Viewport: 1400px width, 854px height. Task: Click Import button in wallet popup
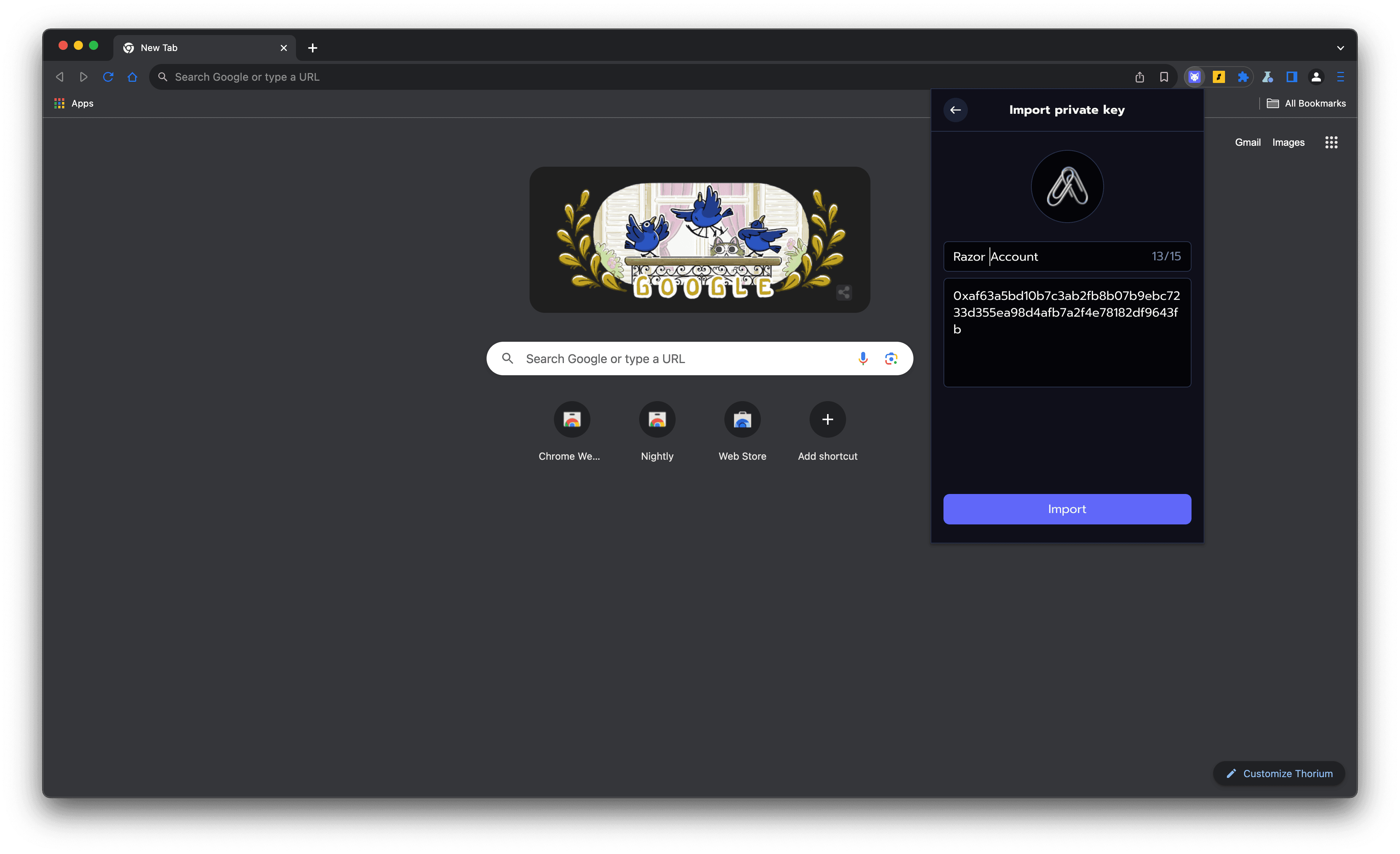[1067, 508]
